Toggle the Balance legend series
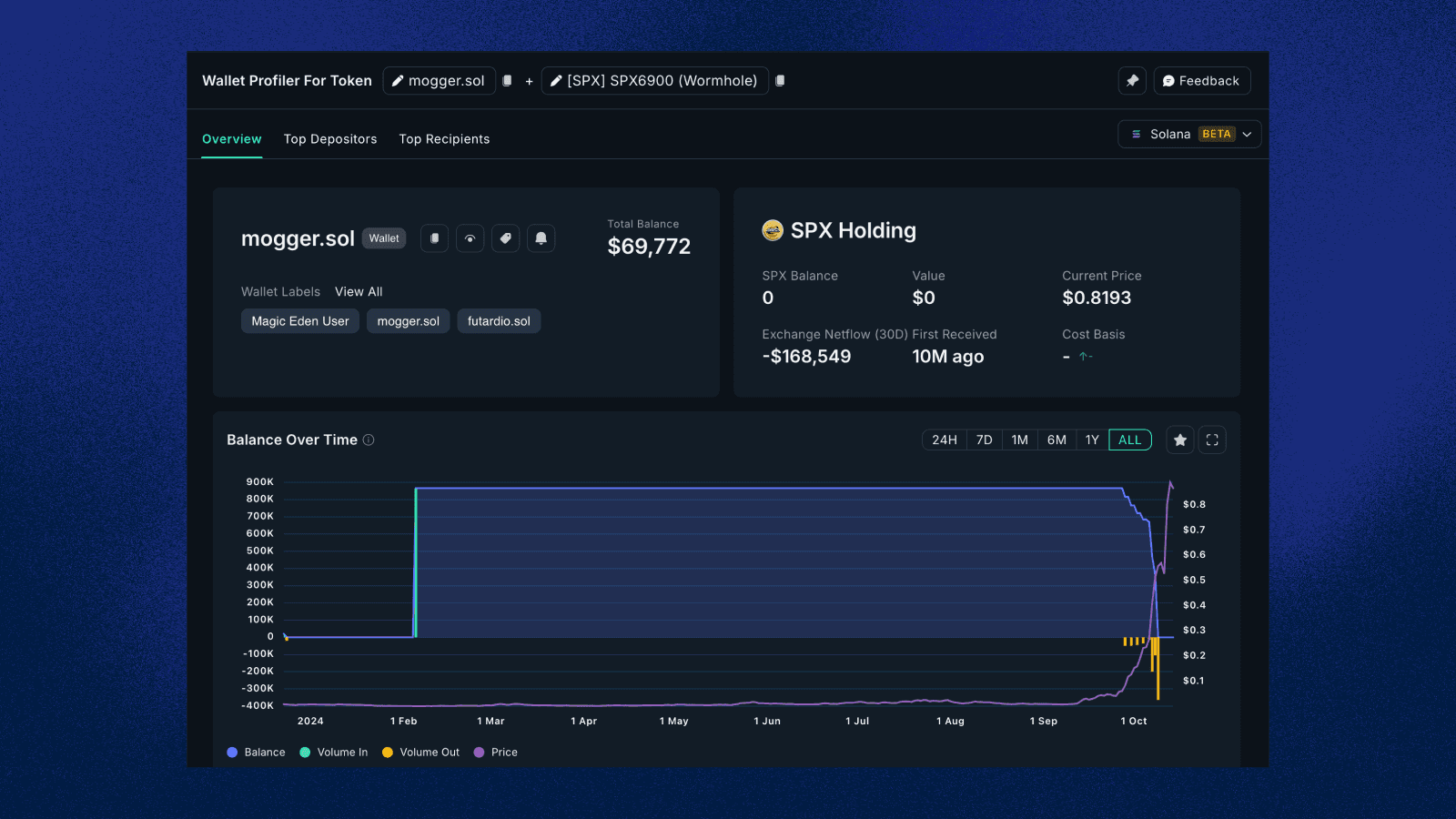 click(x=256, y=753)
